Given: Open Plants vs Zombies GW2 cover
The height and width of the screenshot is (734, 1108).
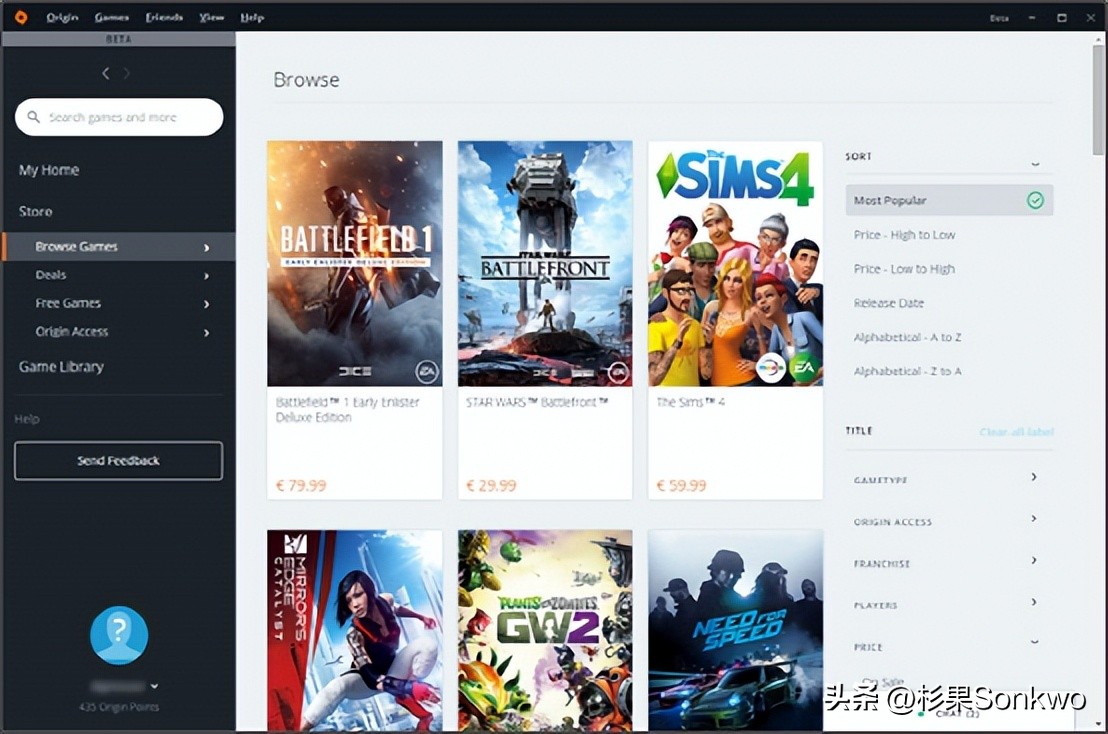Looking at the screenshot, I should click(x=545, y=630).
